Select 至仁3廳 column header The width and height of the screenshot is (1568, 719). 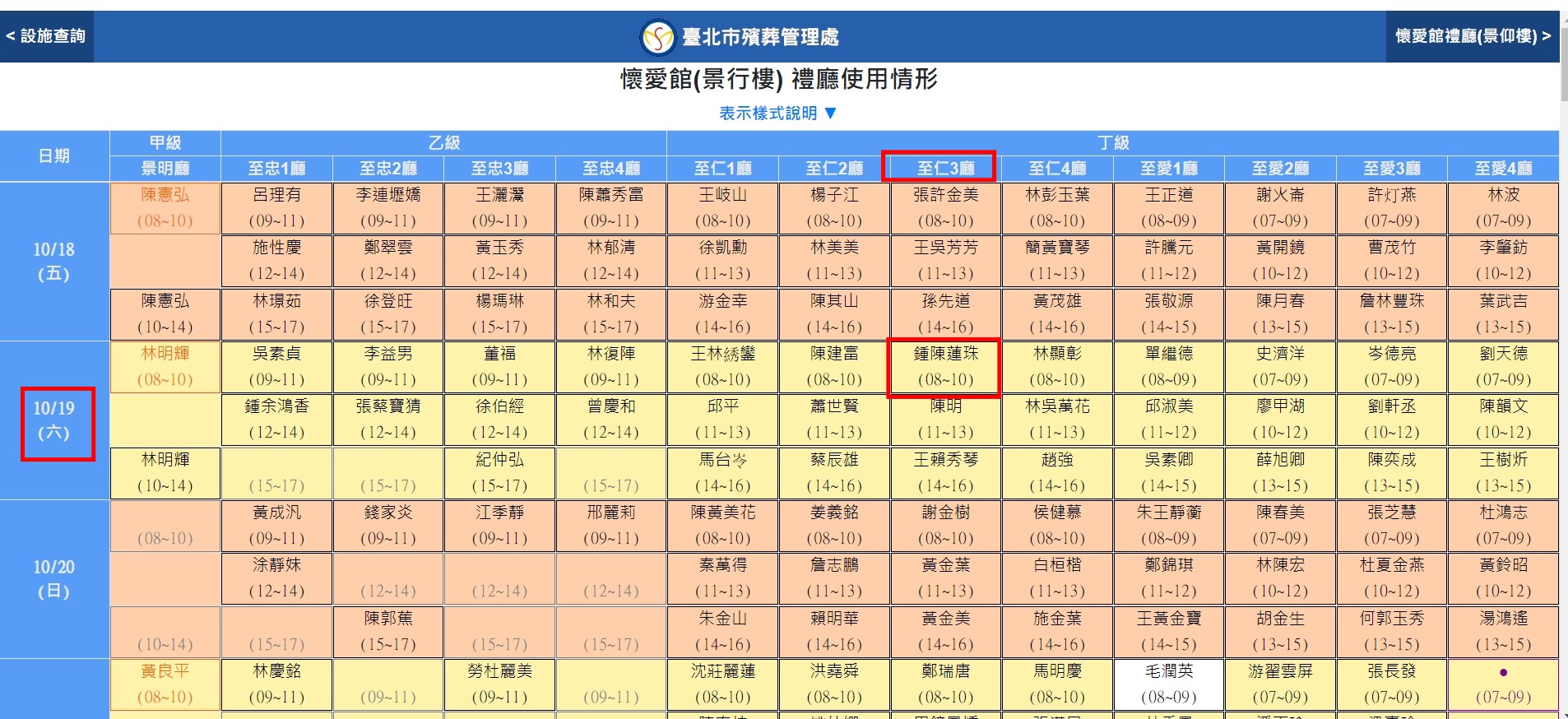946,169
